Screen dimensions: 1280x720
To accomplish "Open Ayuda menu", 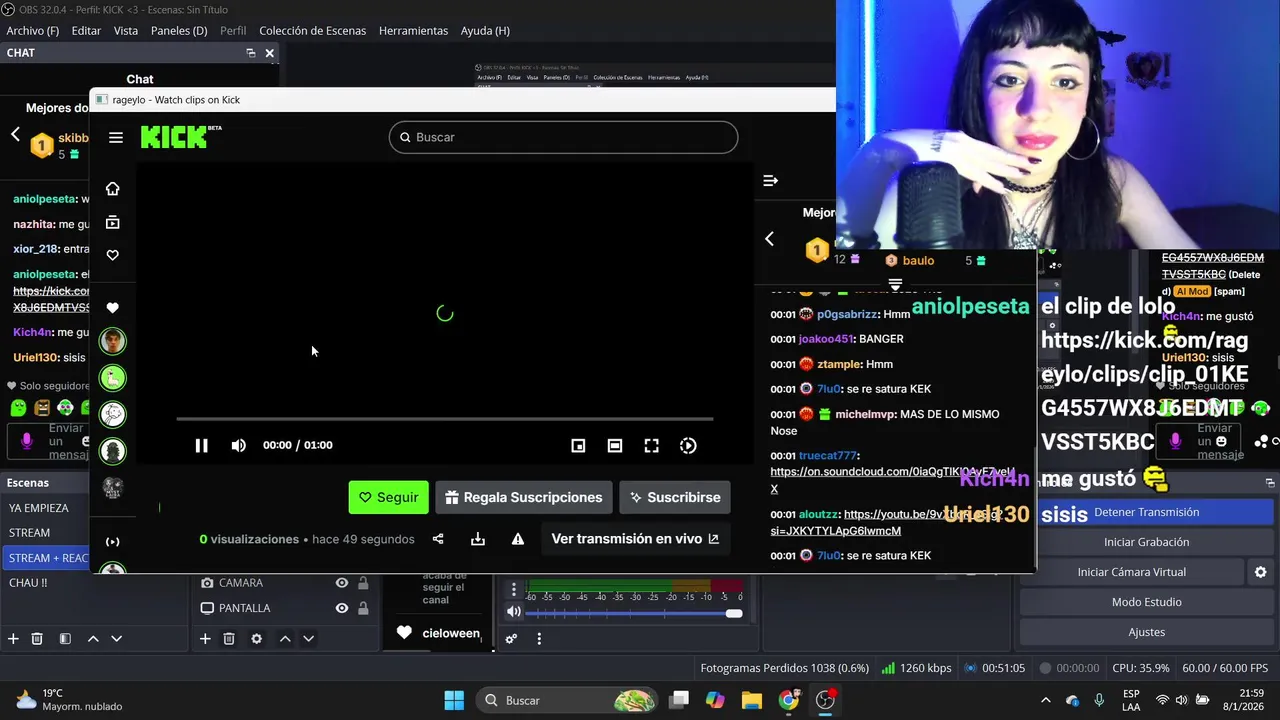I will tap(485, 31).
